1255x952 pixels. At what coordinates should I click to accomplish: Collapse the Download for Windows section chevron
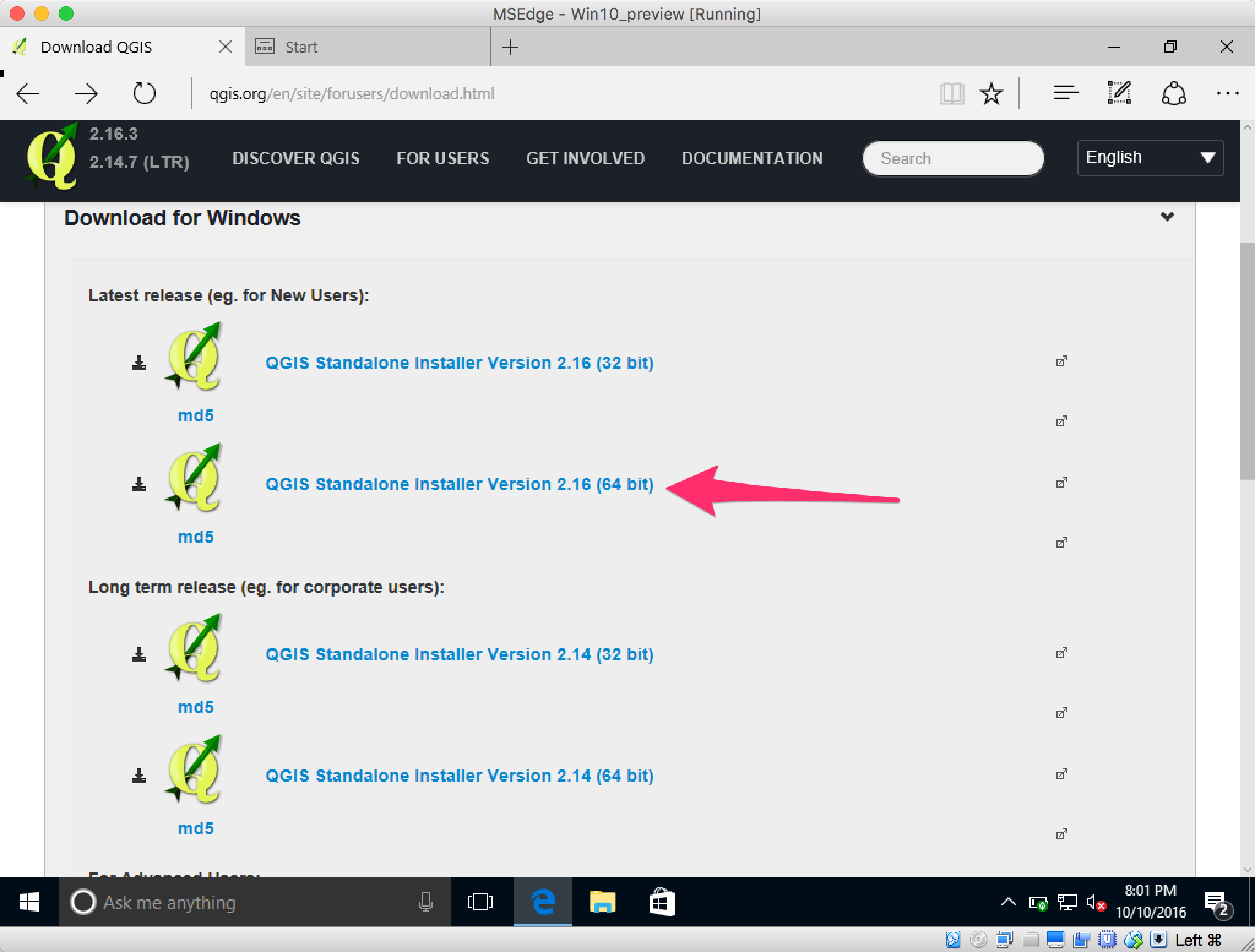click(1167, 216)
